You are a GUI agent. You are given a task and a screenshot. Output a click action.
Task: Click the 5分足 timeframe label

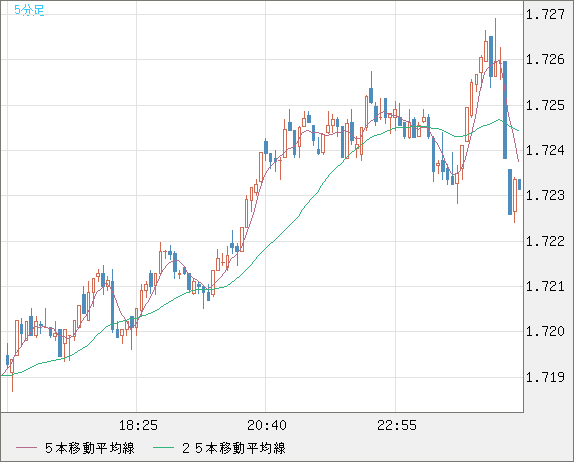(29, 10)
